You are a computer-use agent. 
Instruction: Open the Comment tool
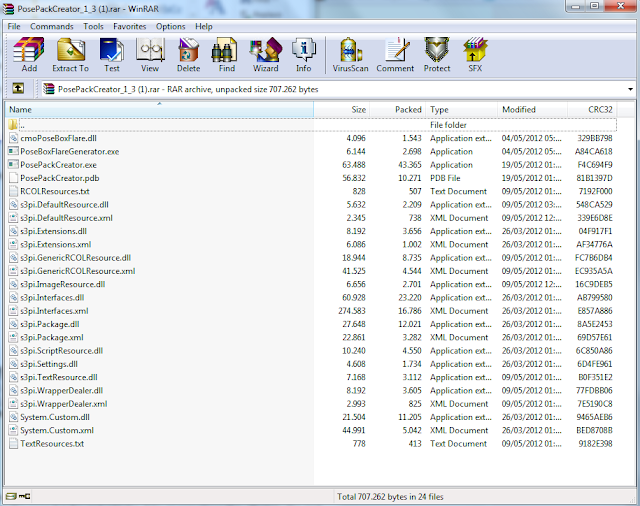coord(395,55)
